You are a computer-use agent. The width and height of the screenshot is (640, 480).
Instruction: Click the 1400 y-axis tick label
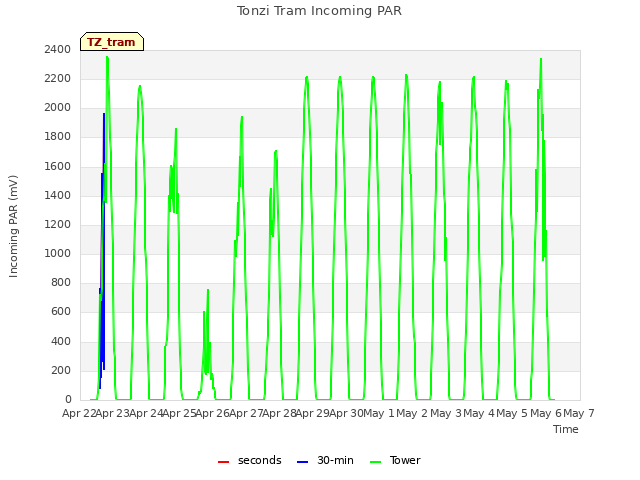pos(58,195)
